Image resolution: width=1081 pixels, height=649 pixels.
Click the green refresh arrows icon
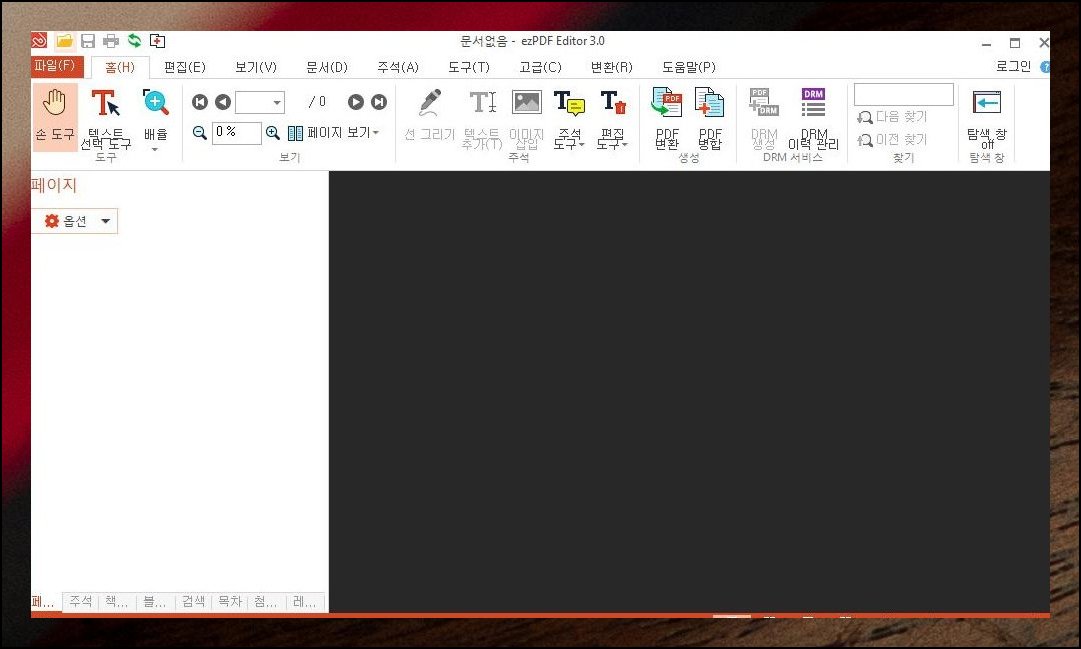pyautogui.click(x=134, y=41)
